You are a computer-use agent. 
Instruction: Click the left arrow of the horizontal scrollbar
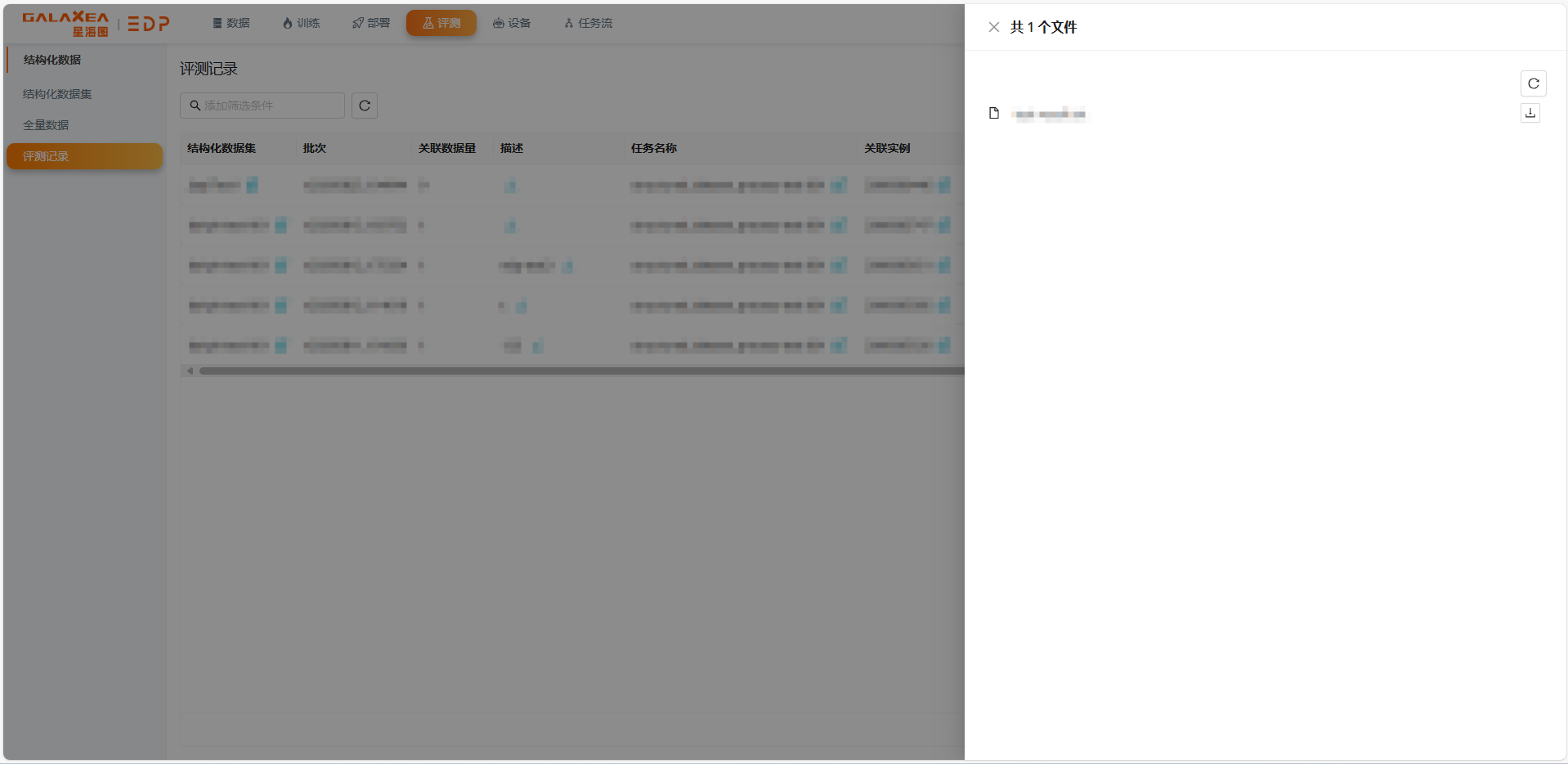pos(190,371)
